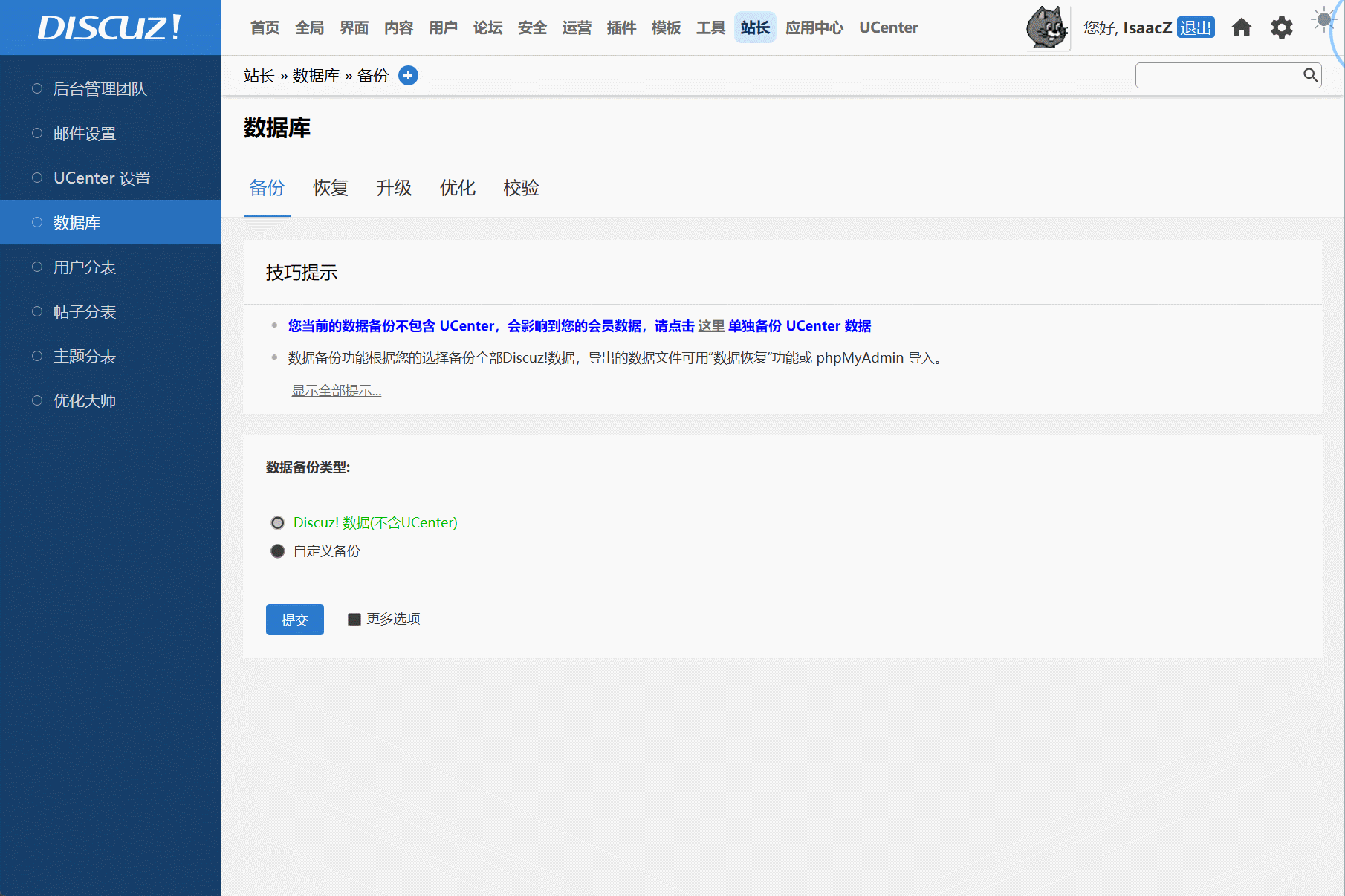Open 站长 in top navigation

(x=756, y=27)
